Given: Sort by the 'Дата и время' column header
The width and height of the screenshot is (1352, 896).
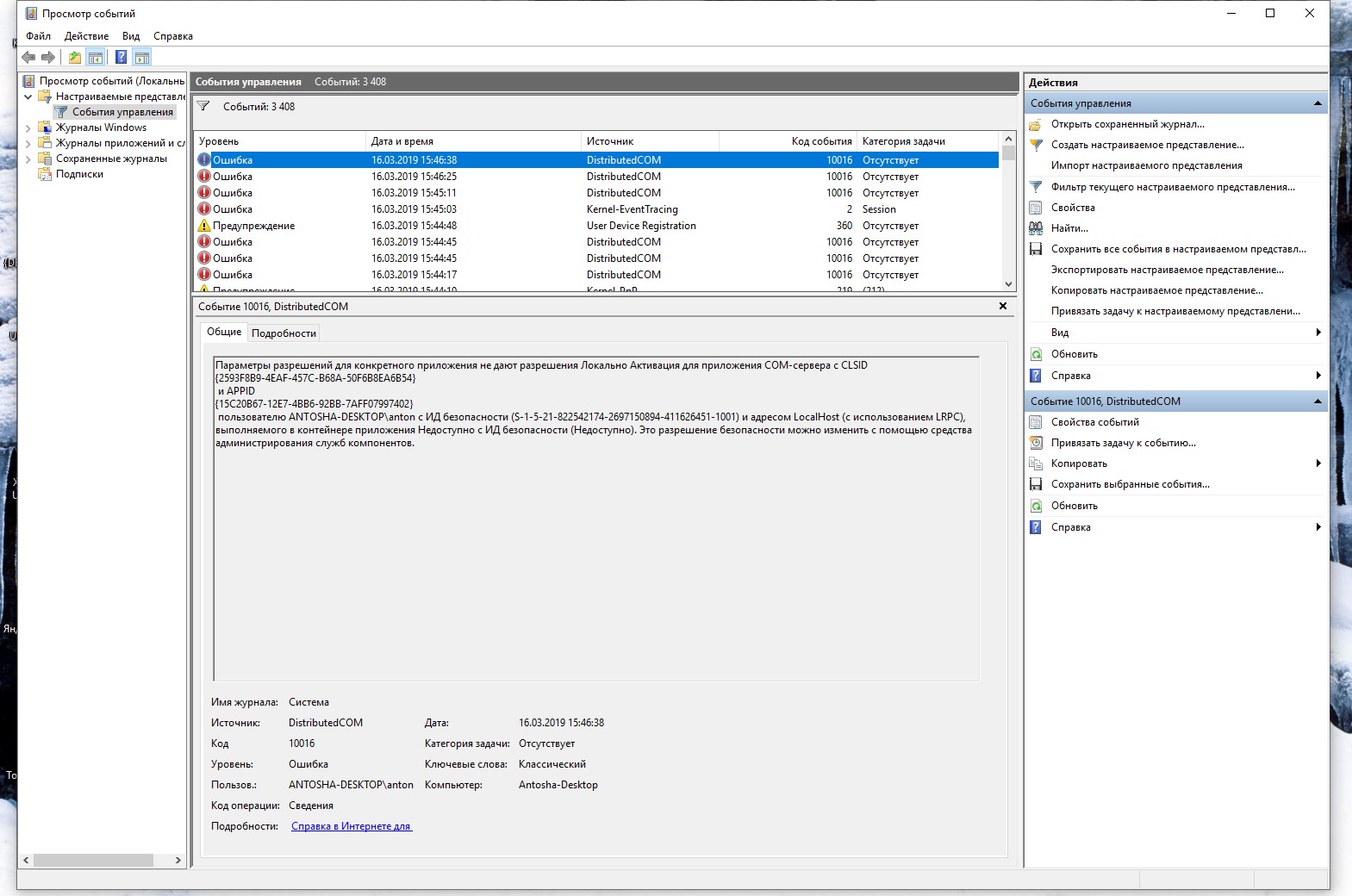Looking at the screenshot, I should pos(474,141).
